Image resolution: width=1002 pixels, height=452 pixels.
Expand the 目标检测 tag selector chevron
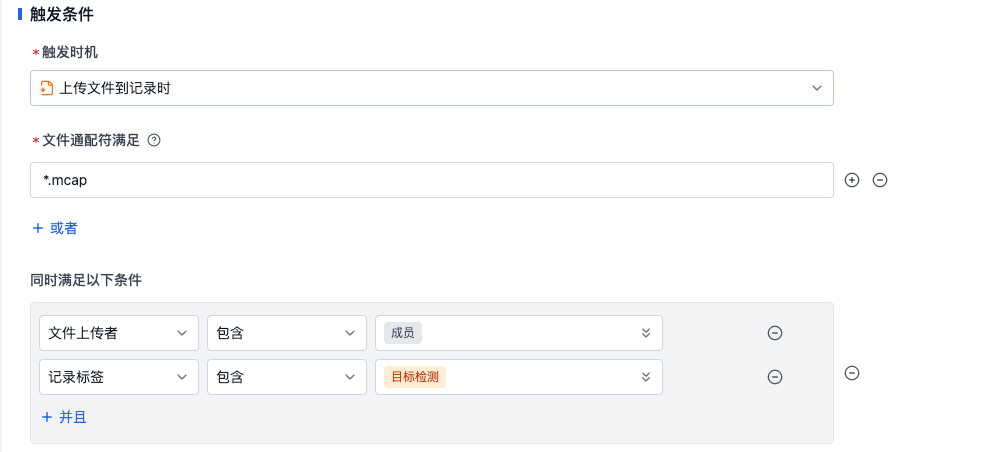(x=646, y=377)
